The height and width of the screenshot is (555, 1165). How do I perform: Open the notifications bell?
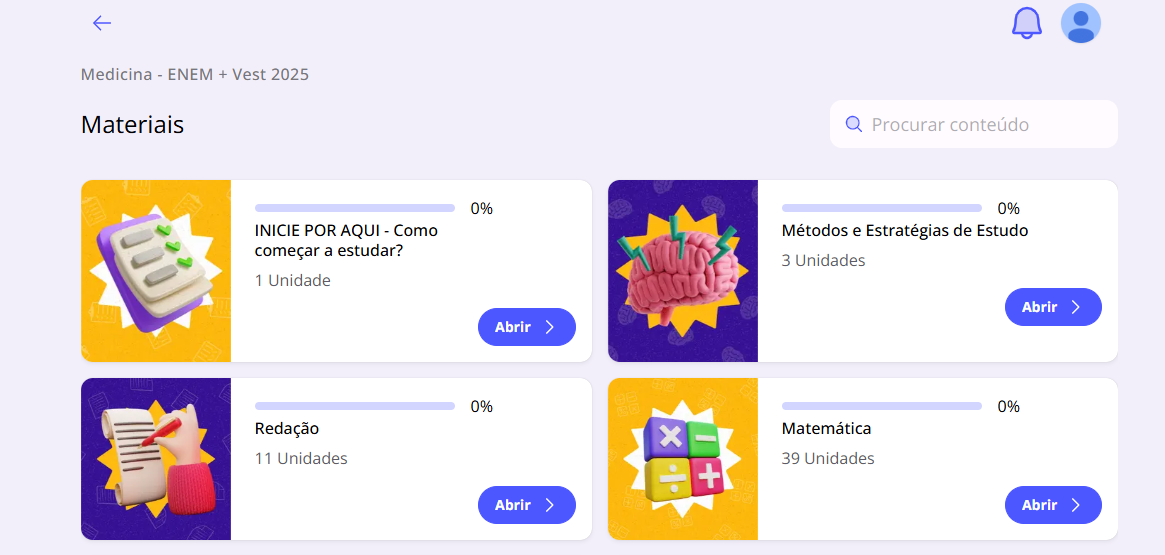(x=1027, y=23)
